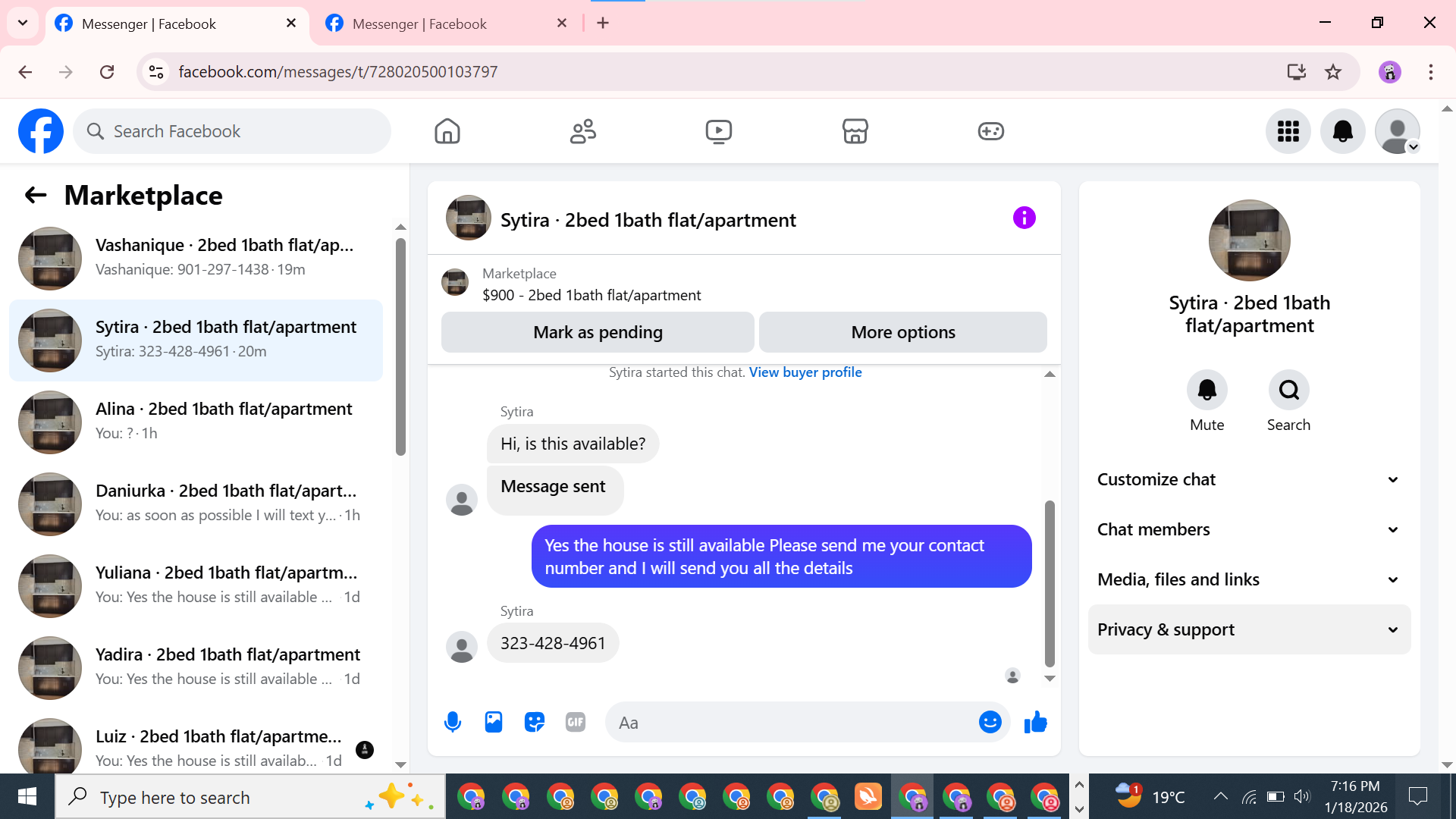Click the voice clip microphone icon
This screenshot has width=1456, height=819.
453,722
